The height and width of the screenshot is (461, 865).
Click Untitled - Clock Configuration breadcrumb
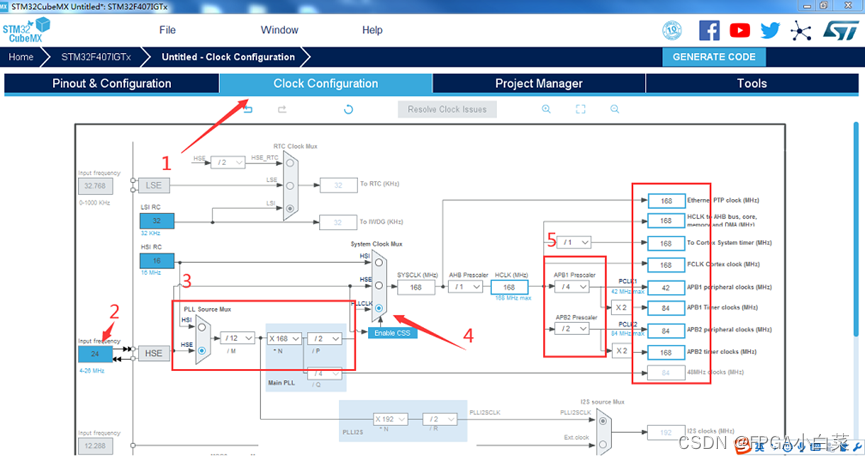228,57
